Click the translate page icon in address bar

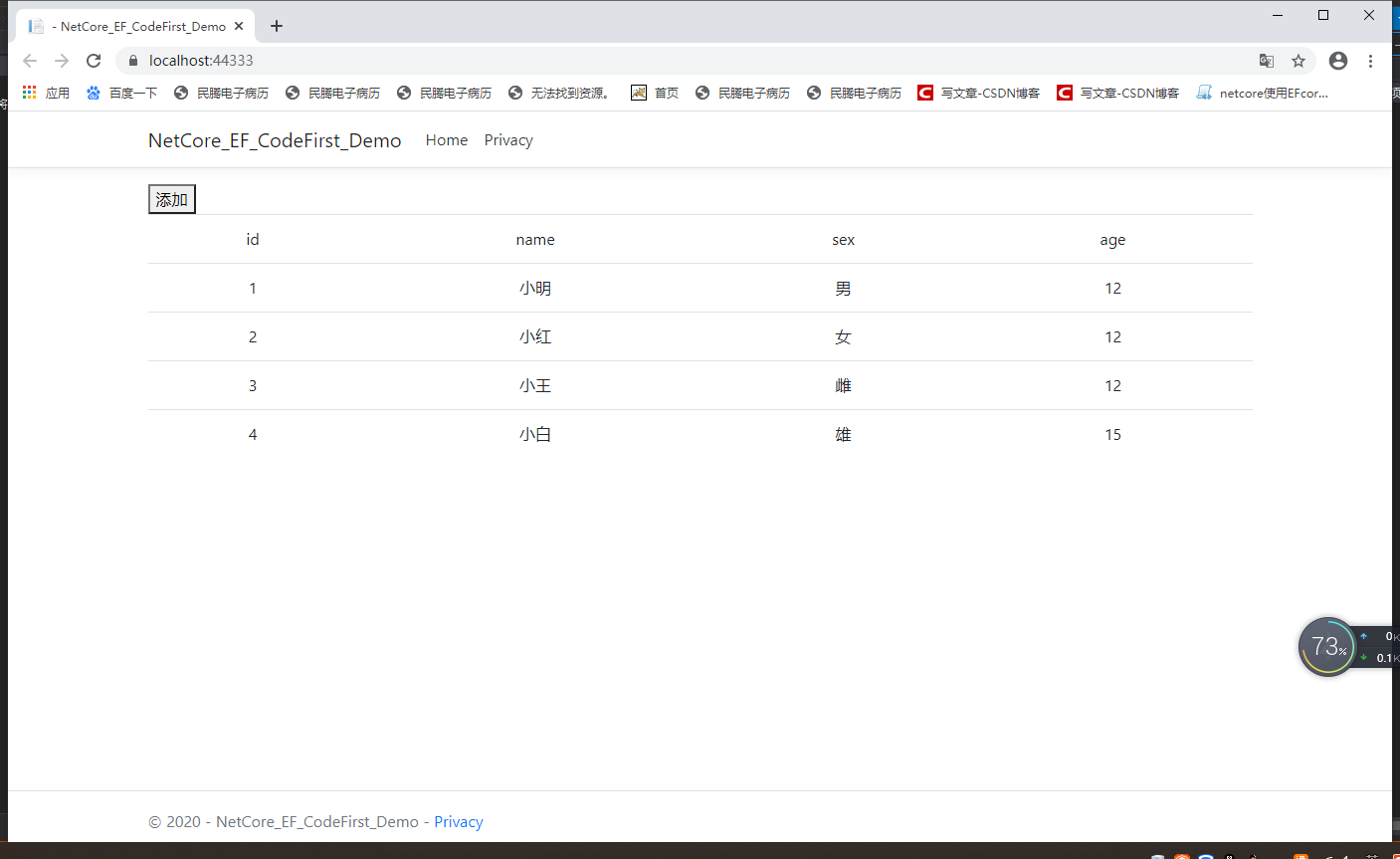[1266, 61]
